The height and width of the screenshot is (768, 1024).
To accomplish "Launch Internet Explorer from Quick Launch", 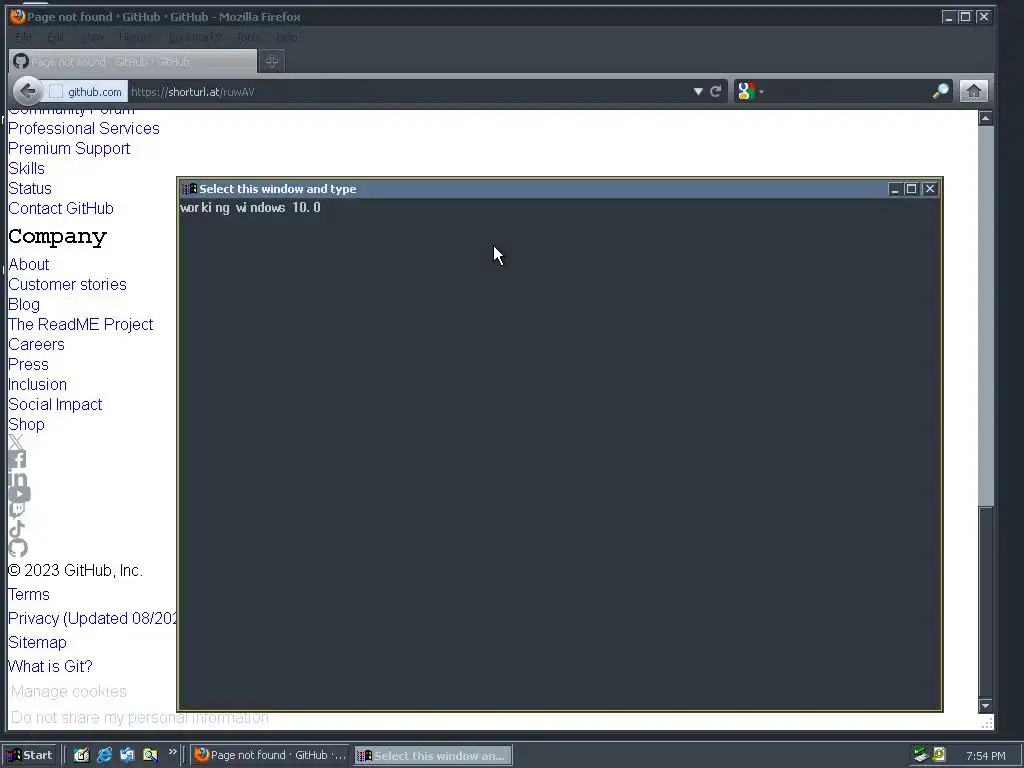I will [x=104, y=755].
